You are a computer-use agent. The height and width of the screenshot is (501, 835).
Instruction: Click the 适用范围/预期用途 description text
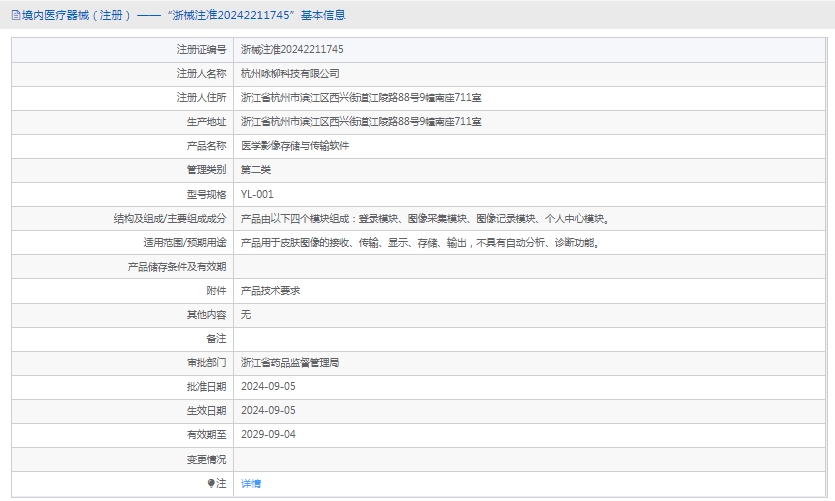click(x=419, y=242)
